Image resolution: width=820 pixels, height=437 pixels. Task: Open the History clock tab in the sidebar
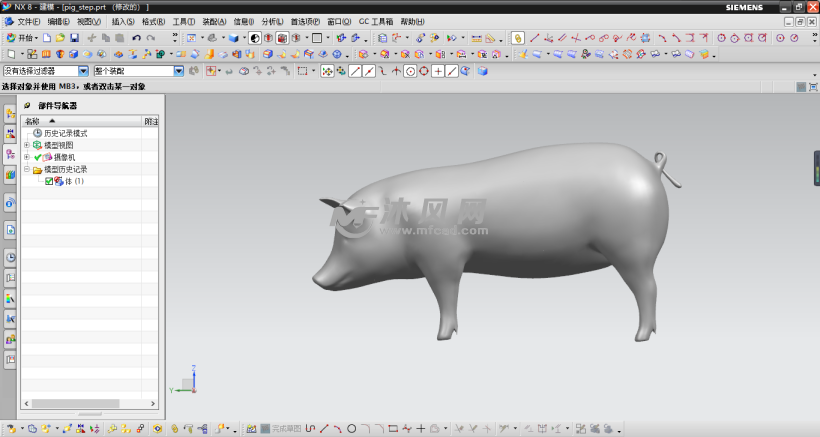coord(11,257)
